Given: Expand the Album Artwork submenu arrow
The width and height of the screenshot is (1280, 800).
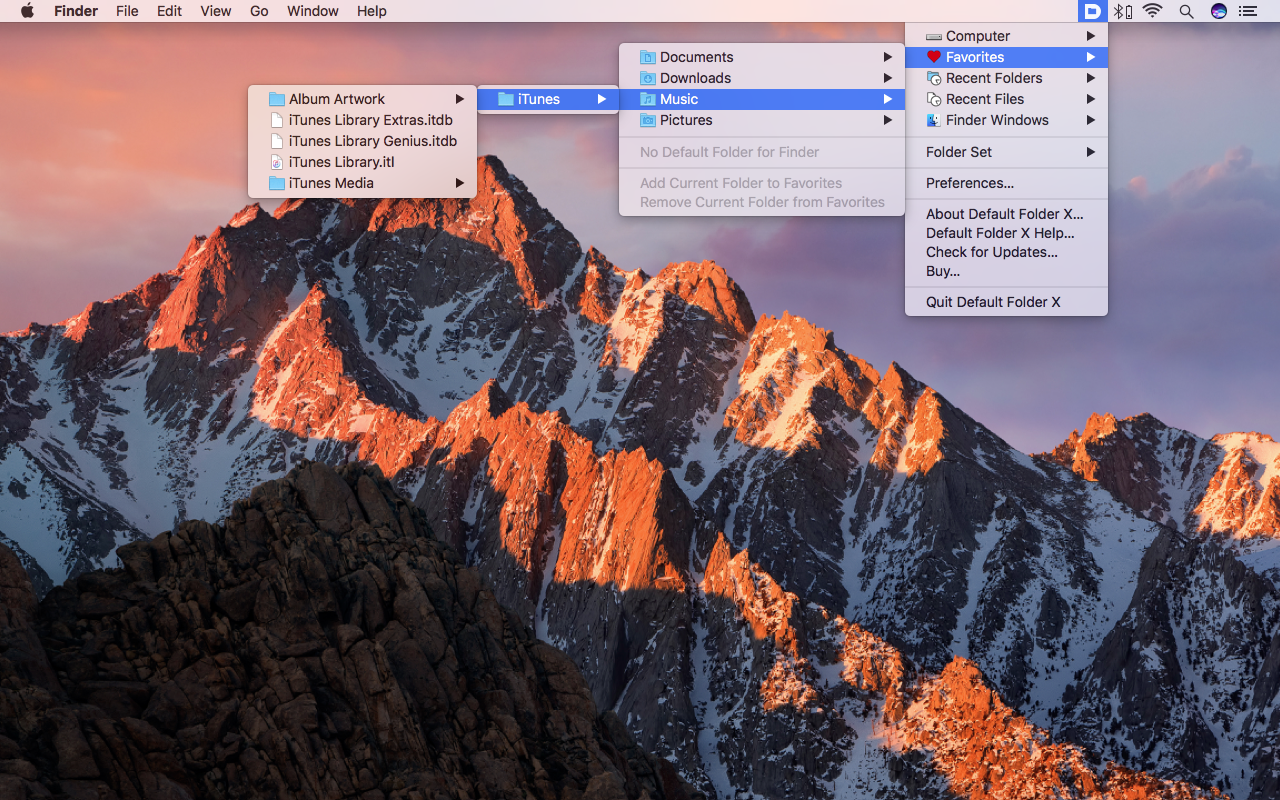Looking at the screenshot, I should [460, 99].
